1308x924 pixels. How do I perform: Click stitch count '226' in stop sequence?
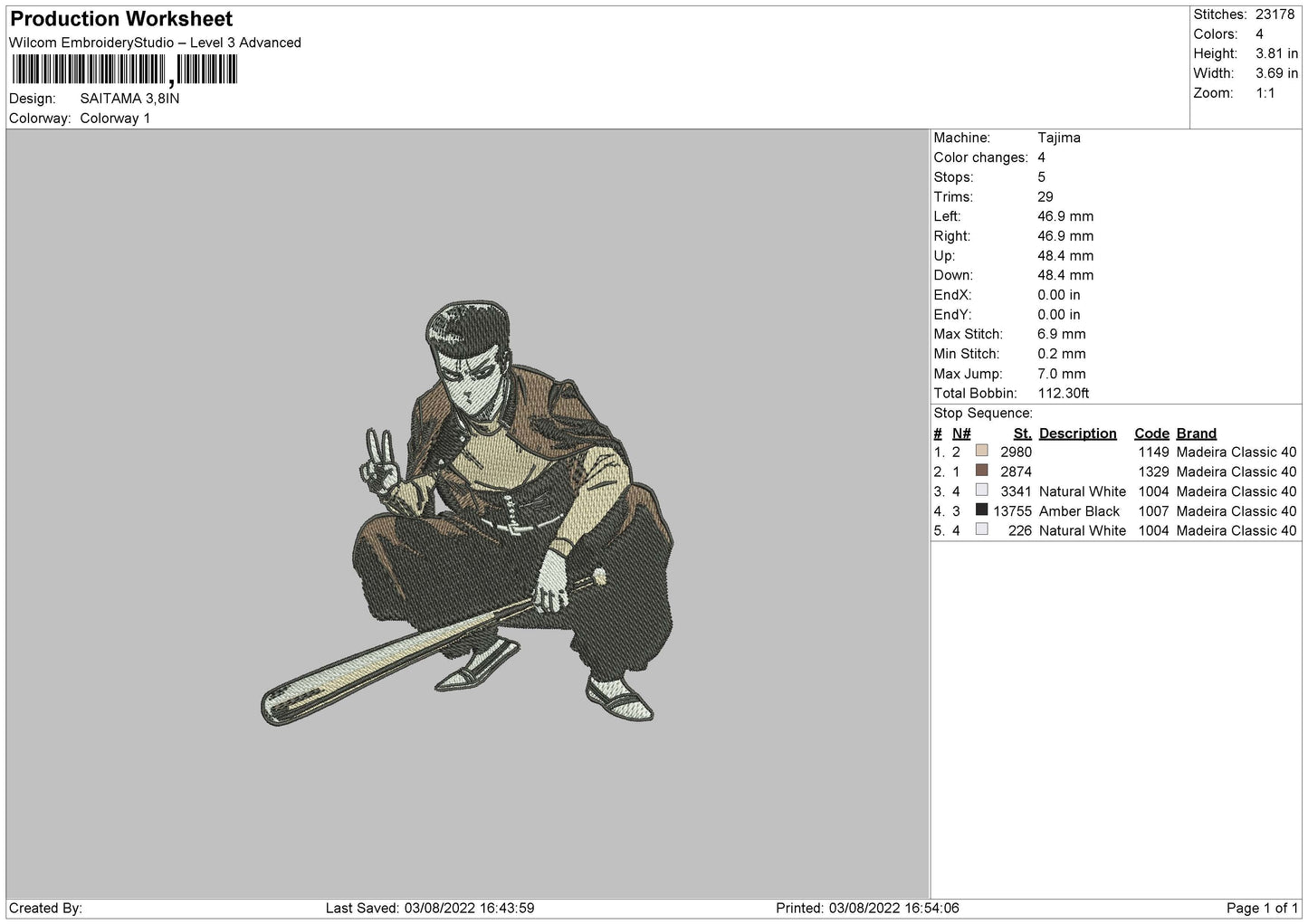(x=1020, y=531)
